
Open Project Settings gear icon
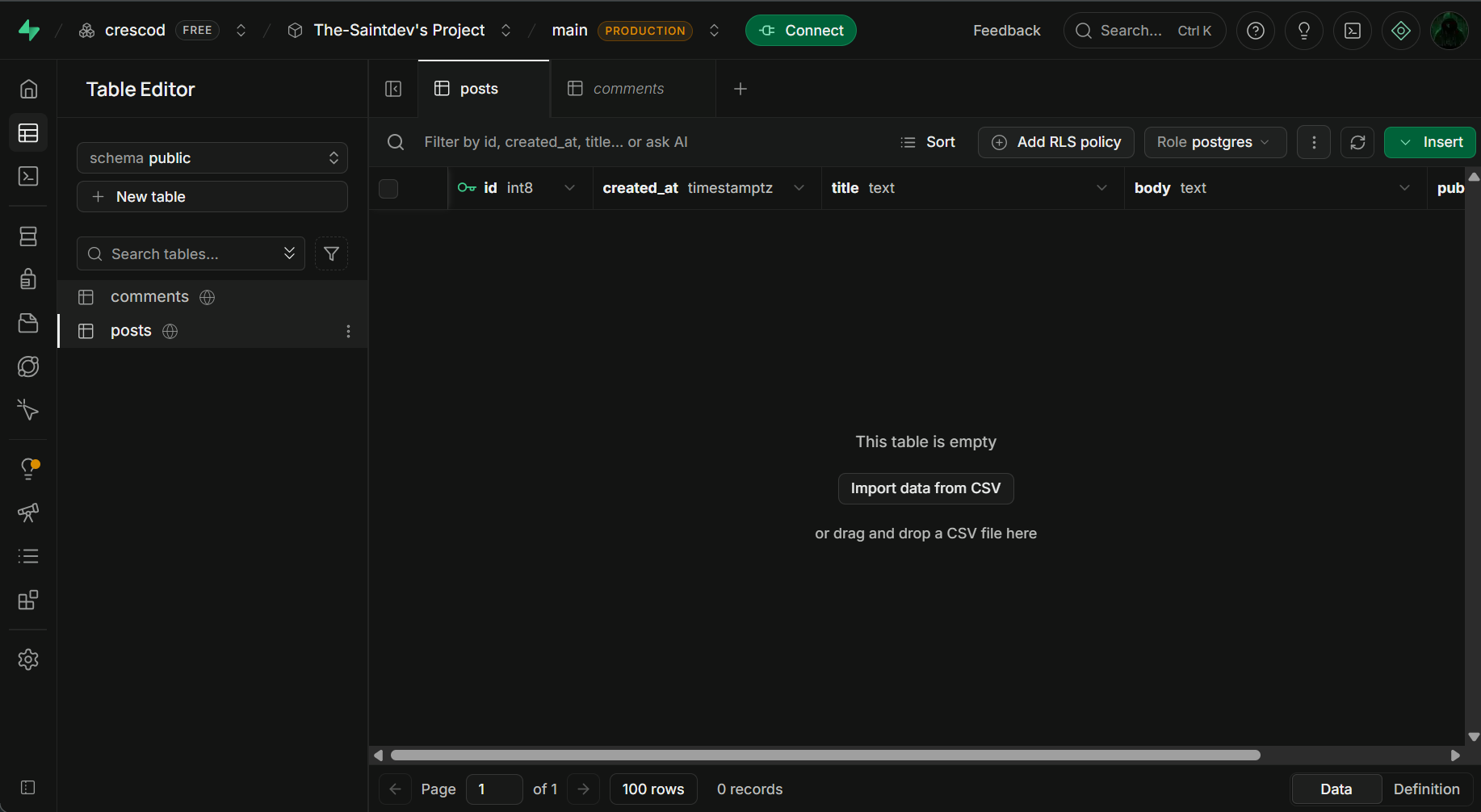(x=28, y=659)
